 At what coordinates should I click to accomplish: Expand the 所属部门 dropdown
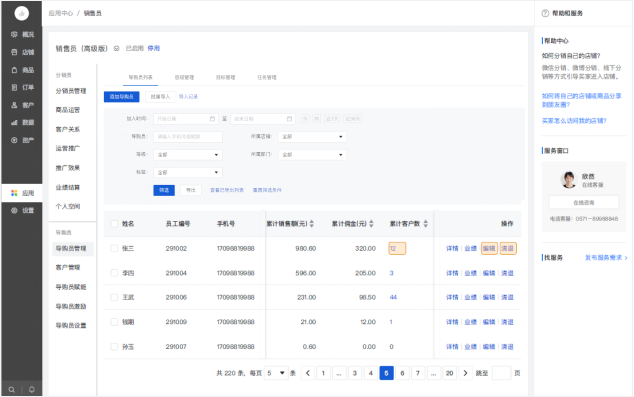[x=312, y=154]
